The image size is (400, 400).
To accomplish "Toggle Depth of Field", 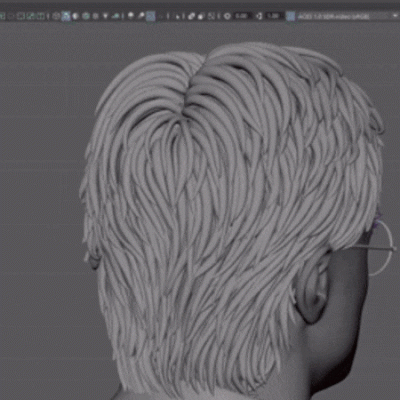I will coord(161,16).
